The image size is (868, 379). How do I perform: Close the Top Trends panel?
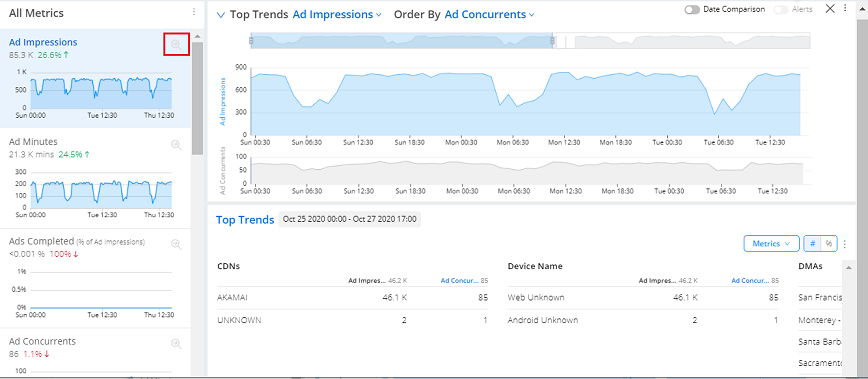tap(830, 8)
